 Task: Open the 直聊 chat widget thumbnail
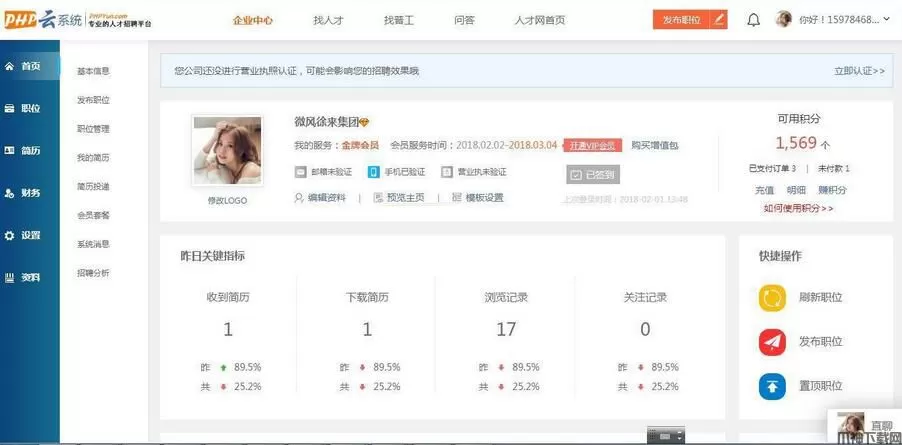pyautogui.click(x=850, y=427)
